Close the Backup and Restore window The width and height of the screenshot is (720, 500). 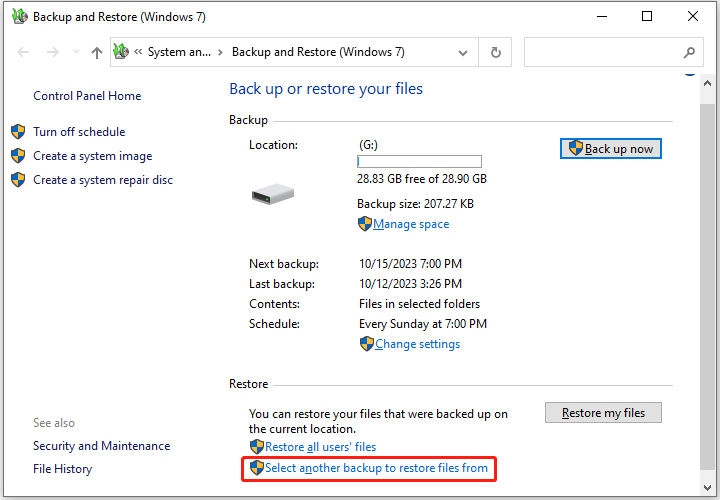(693, 17)
